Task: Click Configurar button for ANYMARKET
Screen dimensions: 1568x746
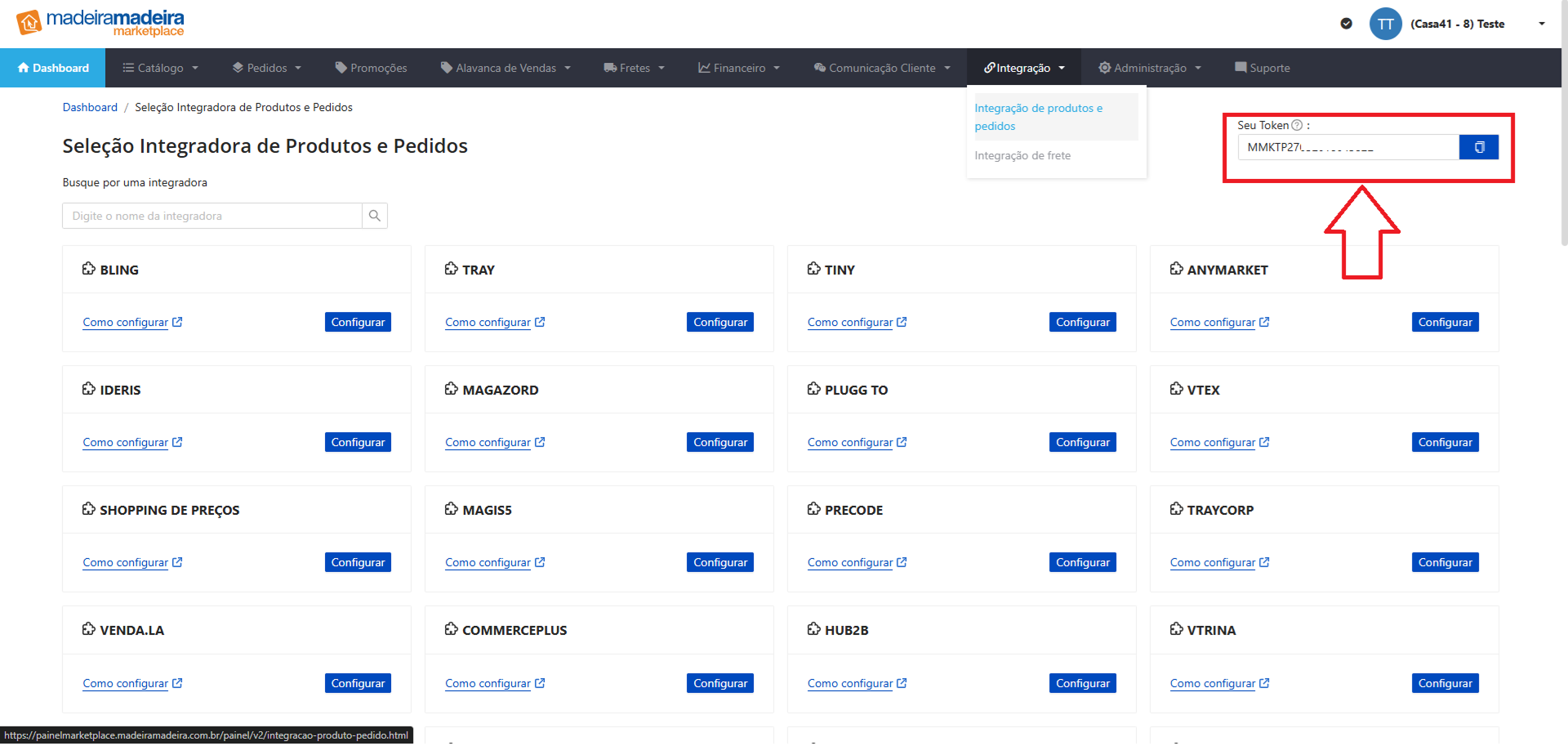Action: pos(1445,322)
